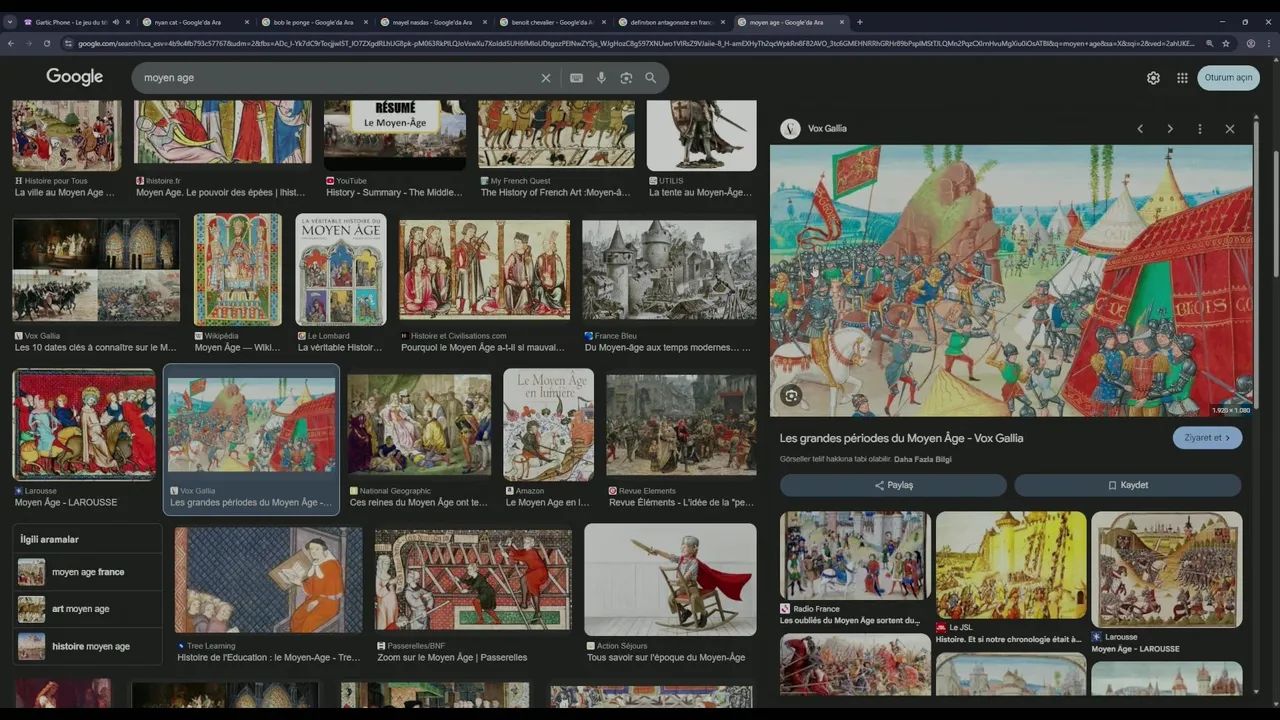Viewport: 1280px width, 720px height.
Task: Open the Daha Fazla Bilgi link
Action: click(x=923, y=460)
